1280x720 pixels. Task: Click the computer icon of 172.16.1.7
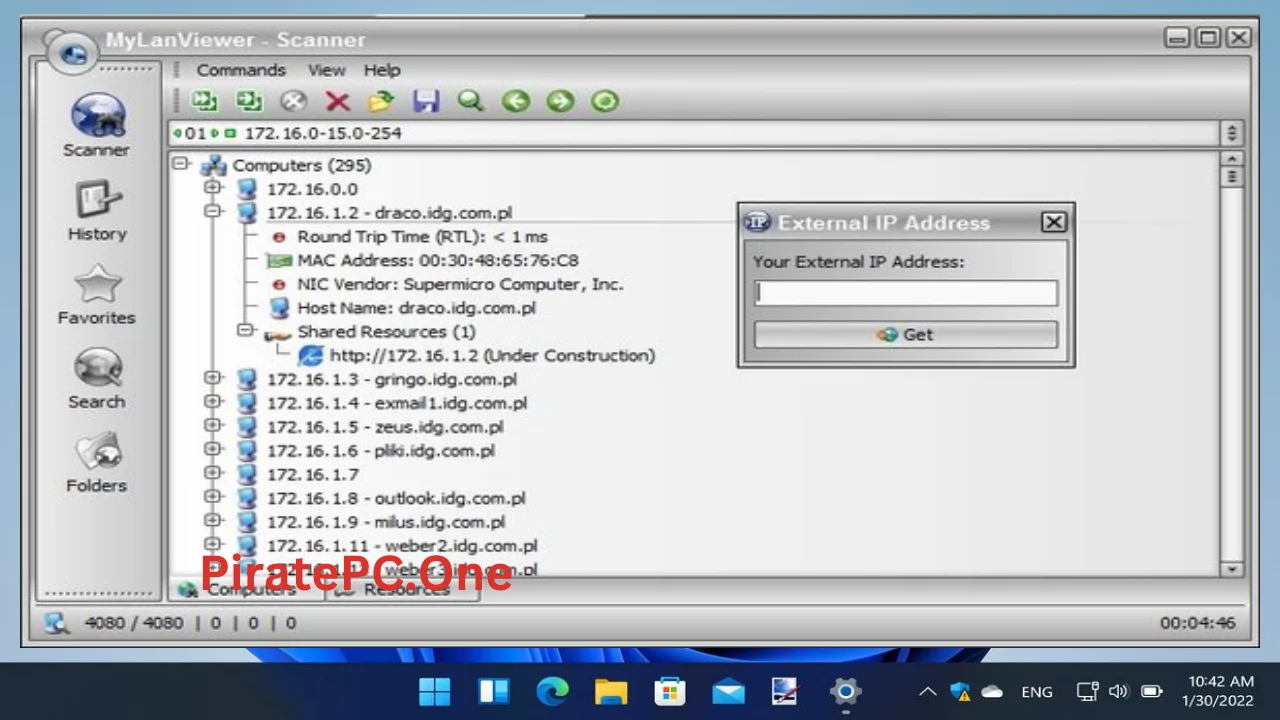pyautogui.click(x=246, y=475)
